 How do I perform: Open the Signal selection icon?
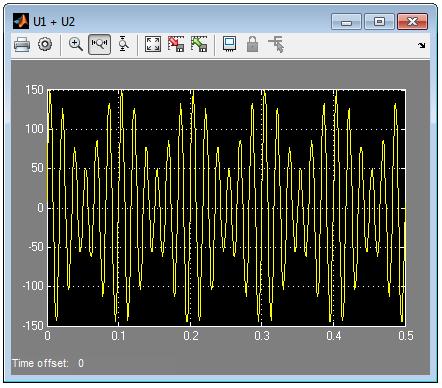pyautogui.click(x=276, y=44)
